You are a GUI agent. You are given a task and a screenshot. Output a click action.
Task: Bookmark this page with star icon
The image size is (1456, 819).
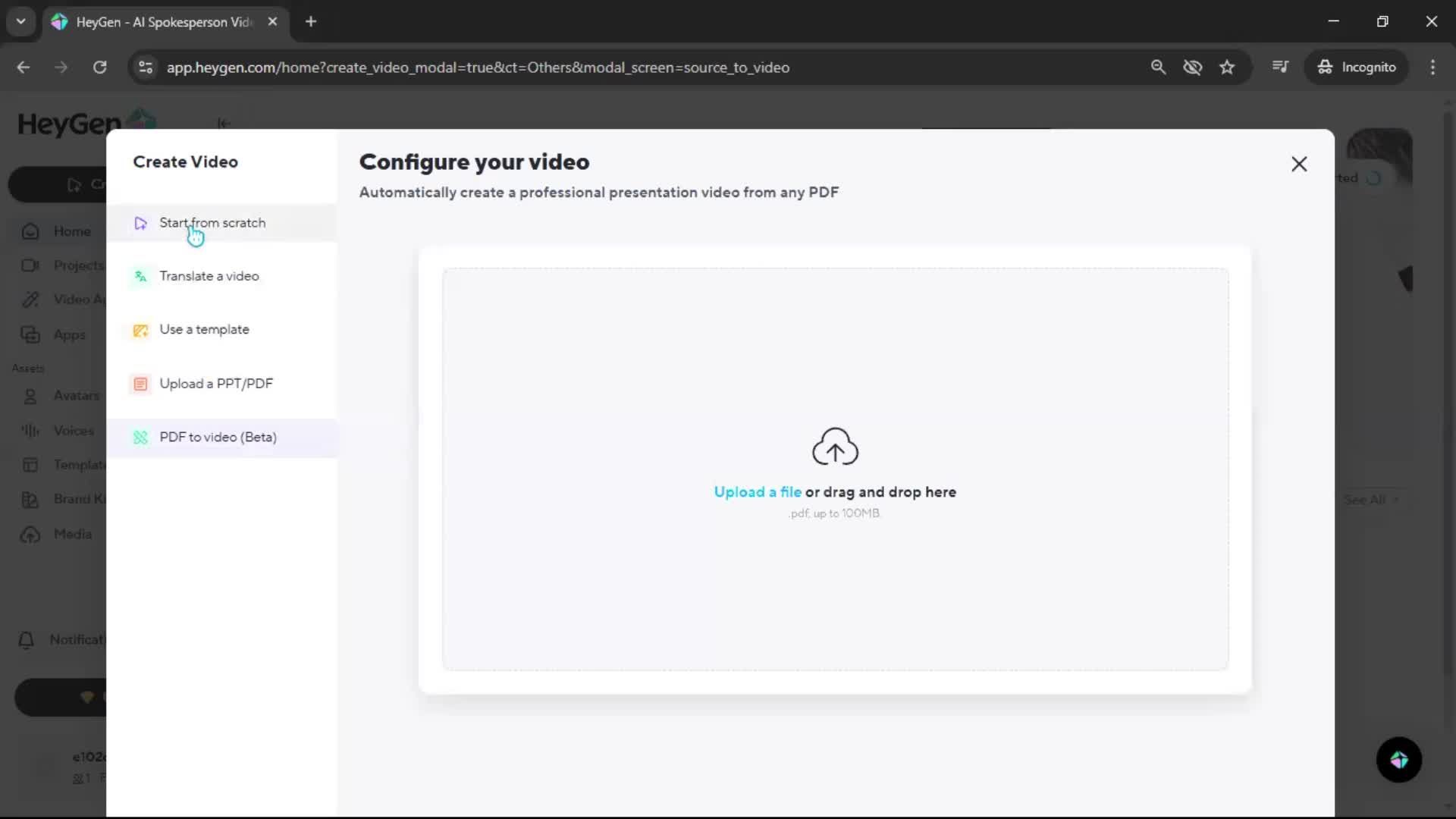1227,67
